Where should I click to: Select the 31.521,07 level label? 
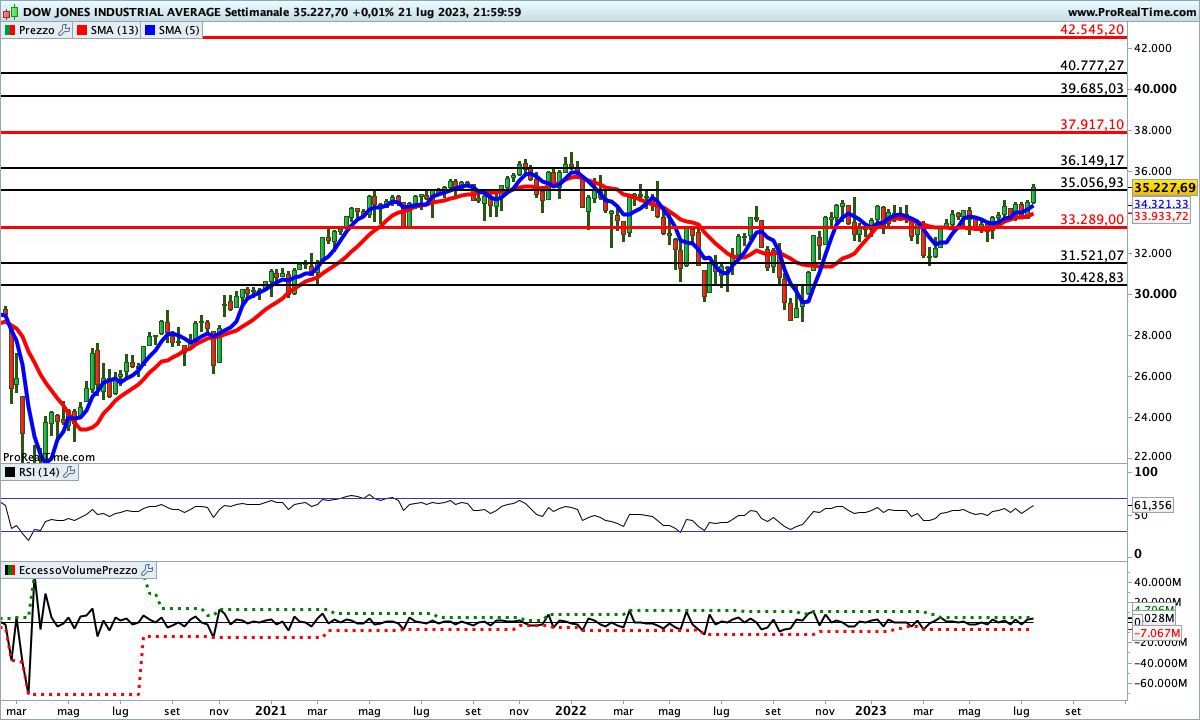point(1092,255)
